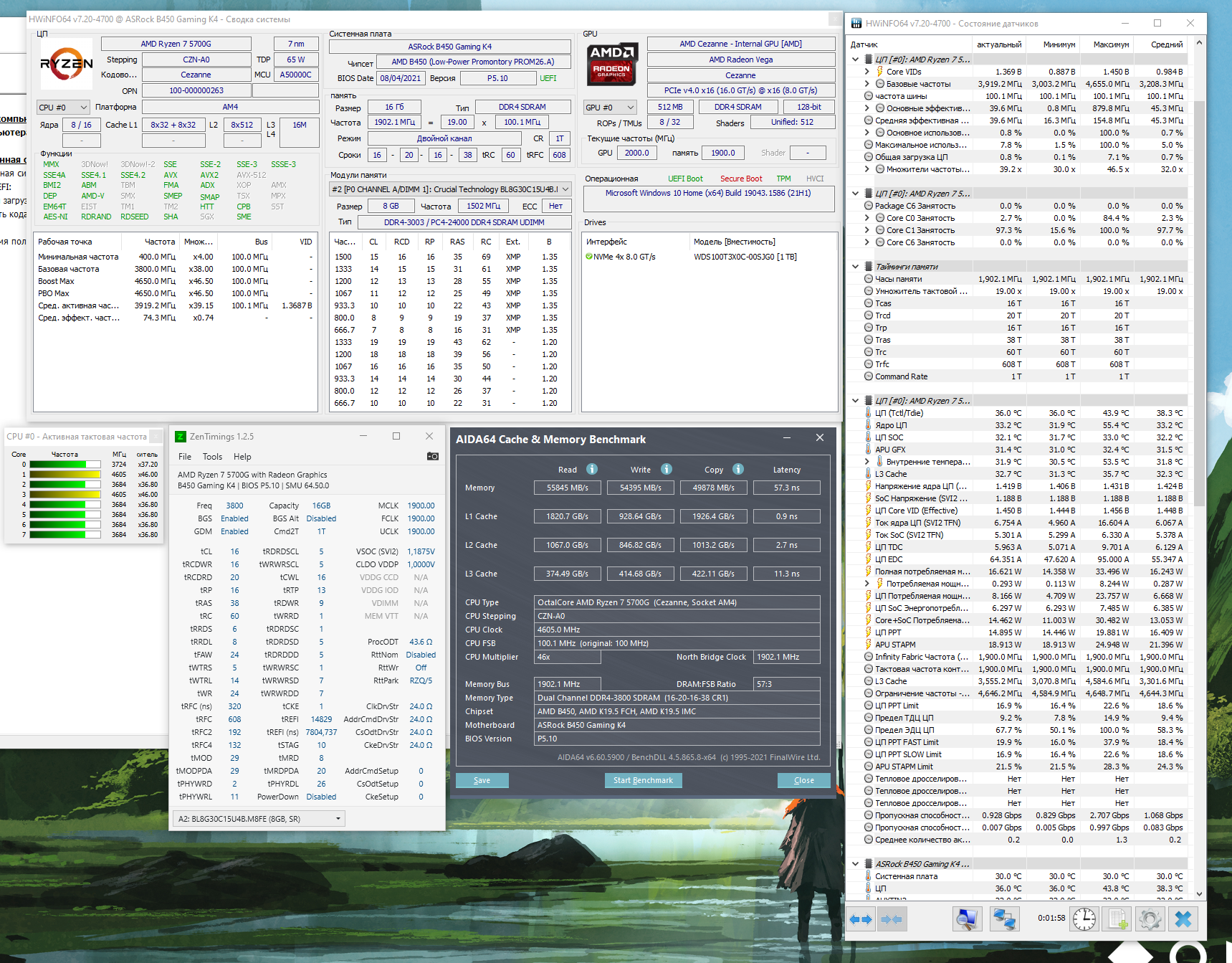Click the ASRock B450 Gaming K4 motherboard button

[450, 47]
